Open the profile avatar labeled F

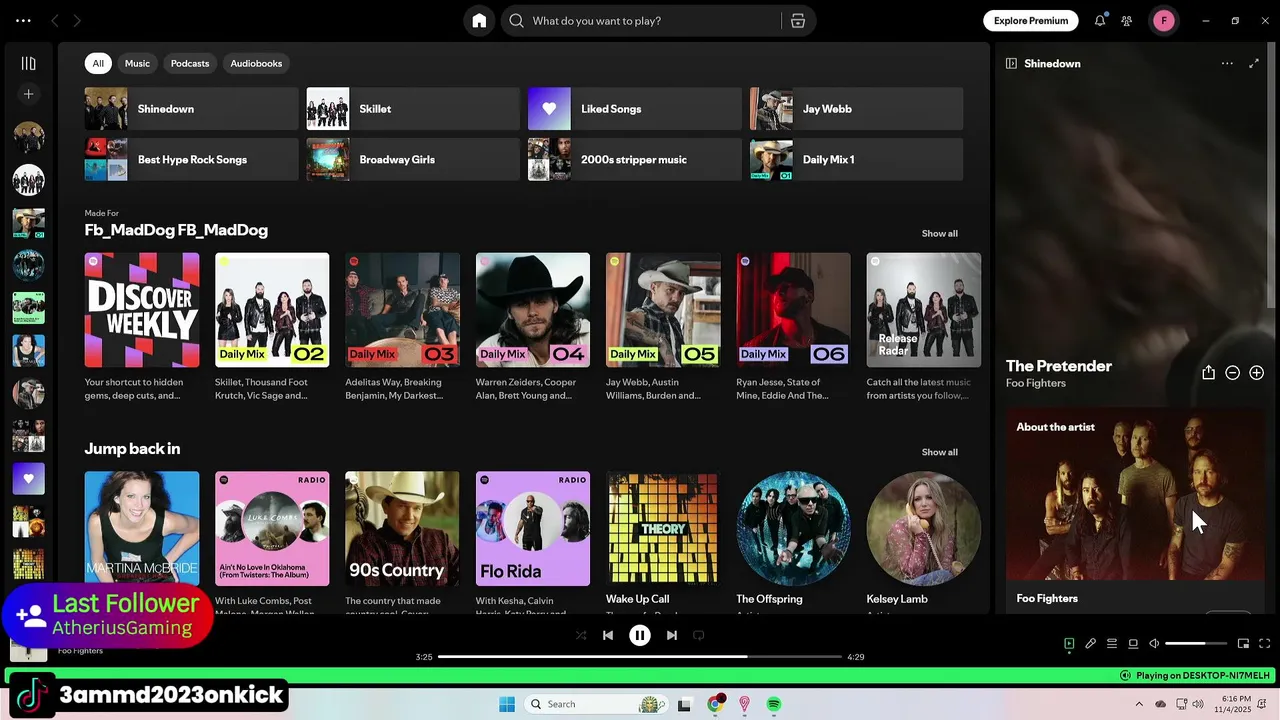point(1164,21)
